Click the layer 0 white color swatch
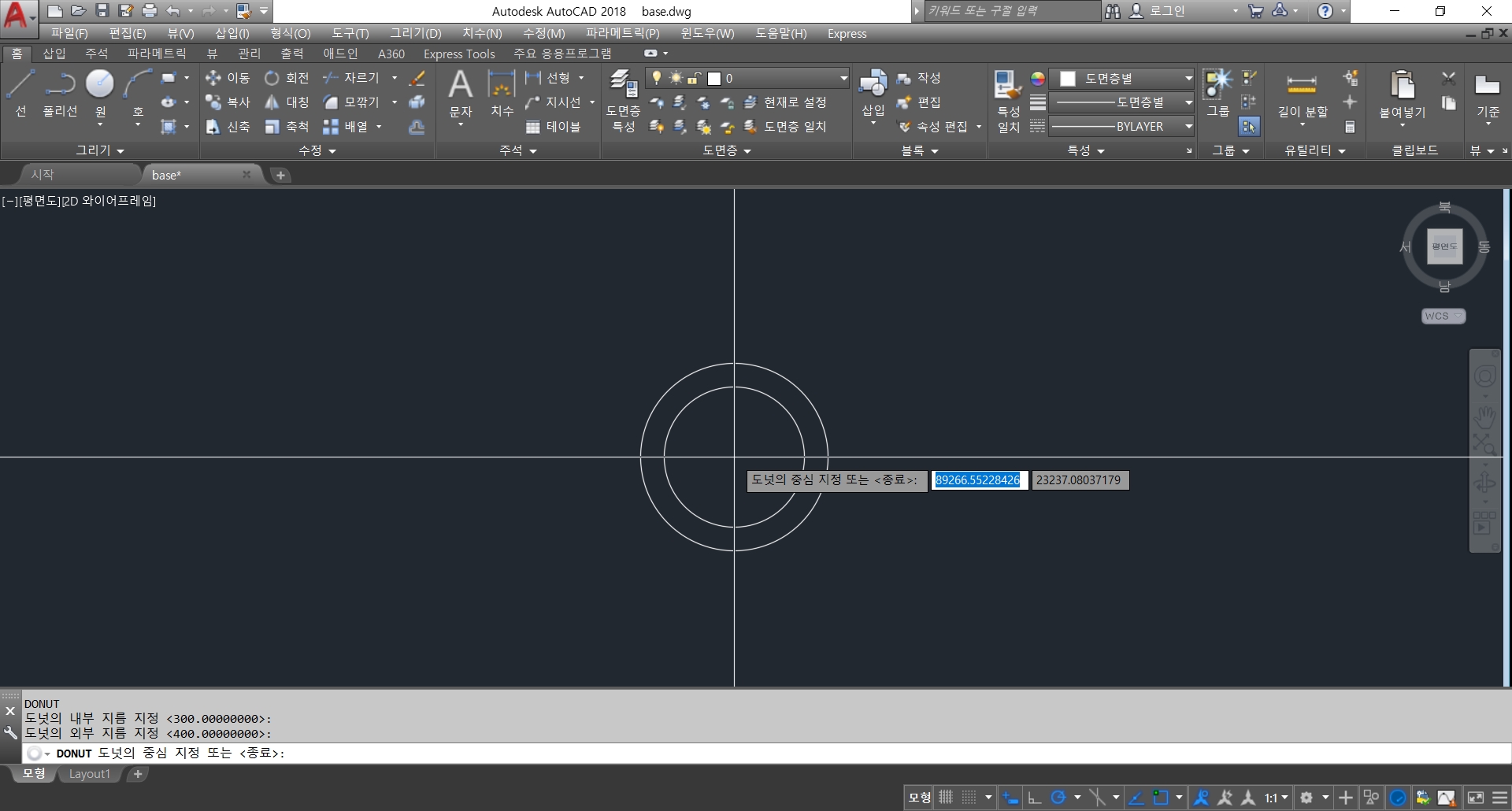 click(714, 78)
